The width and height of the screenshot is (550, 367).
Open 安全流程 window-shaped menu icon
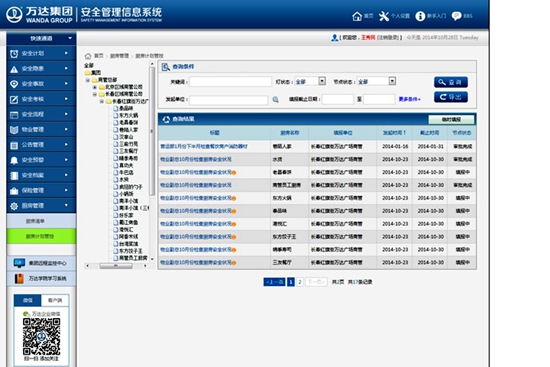pos(14,115)
